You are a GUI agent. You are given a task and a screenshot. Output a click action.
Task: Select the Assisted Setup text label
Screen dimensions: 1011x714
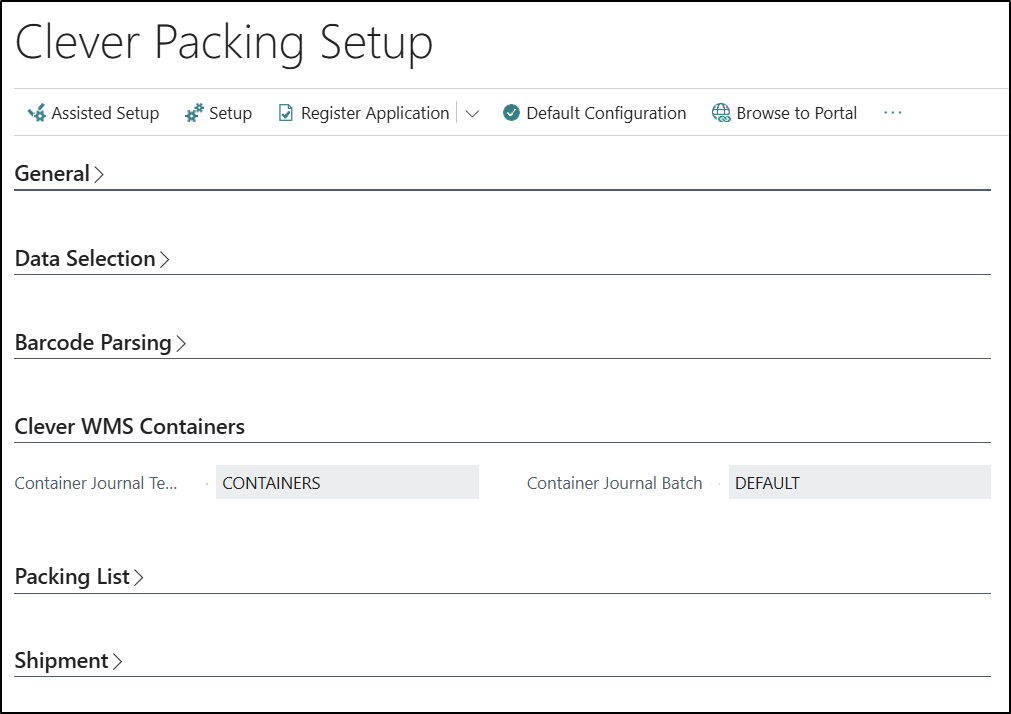coord(105,113)
